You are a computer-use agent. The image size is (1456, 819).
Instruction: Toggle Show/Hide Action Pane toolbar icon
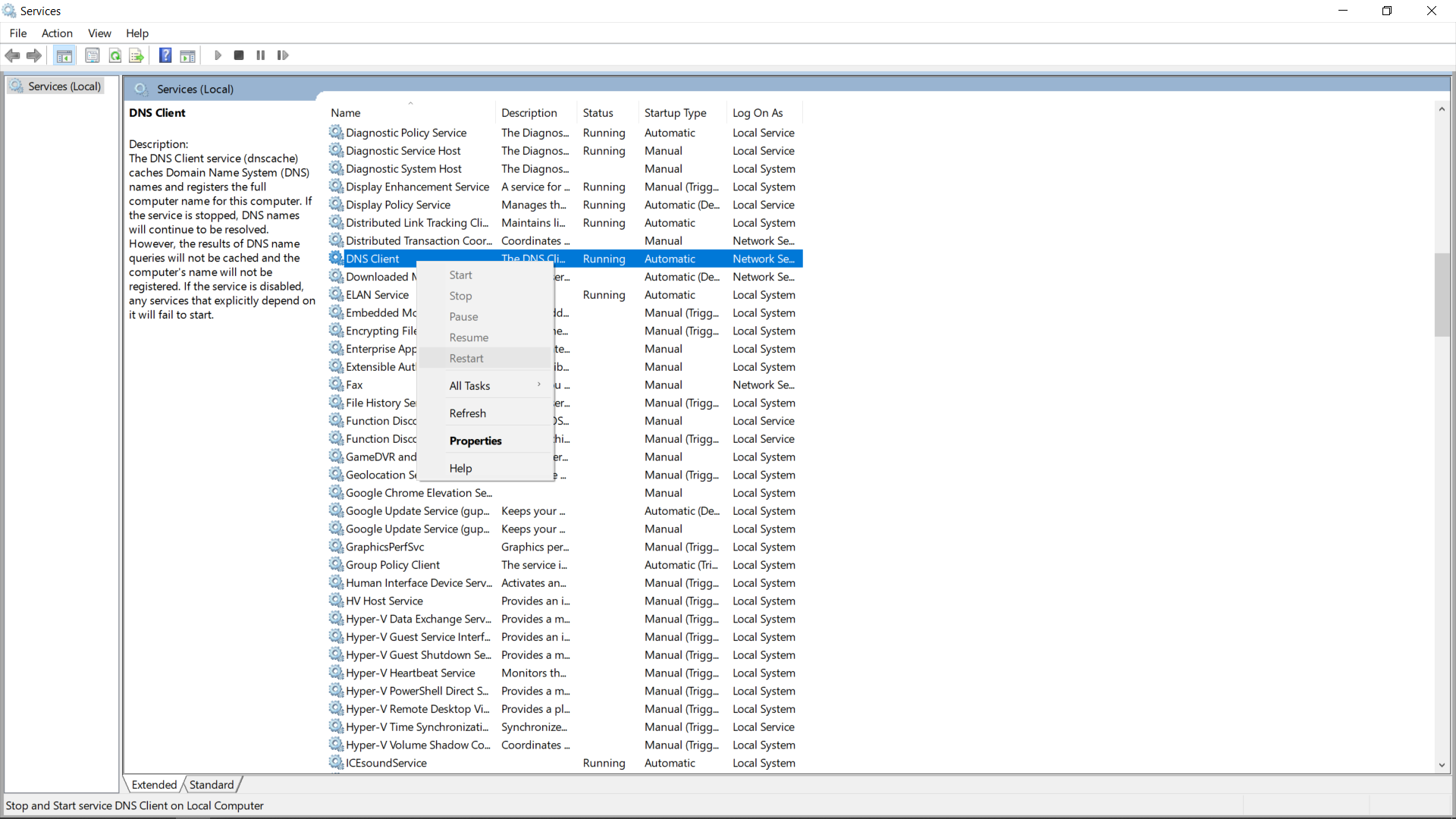(x=187, y=55)
